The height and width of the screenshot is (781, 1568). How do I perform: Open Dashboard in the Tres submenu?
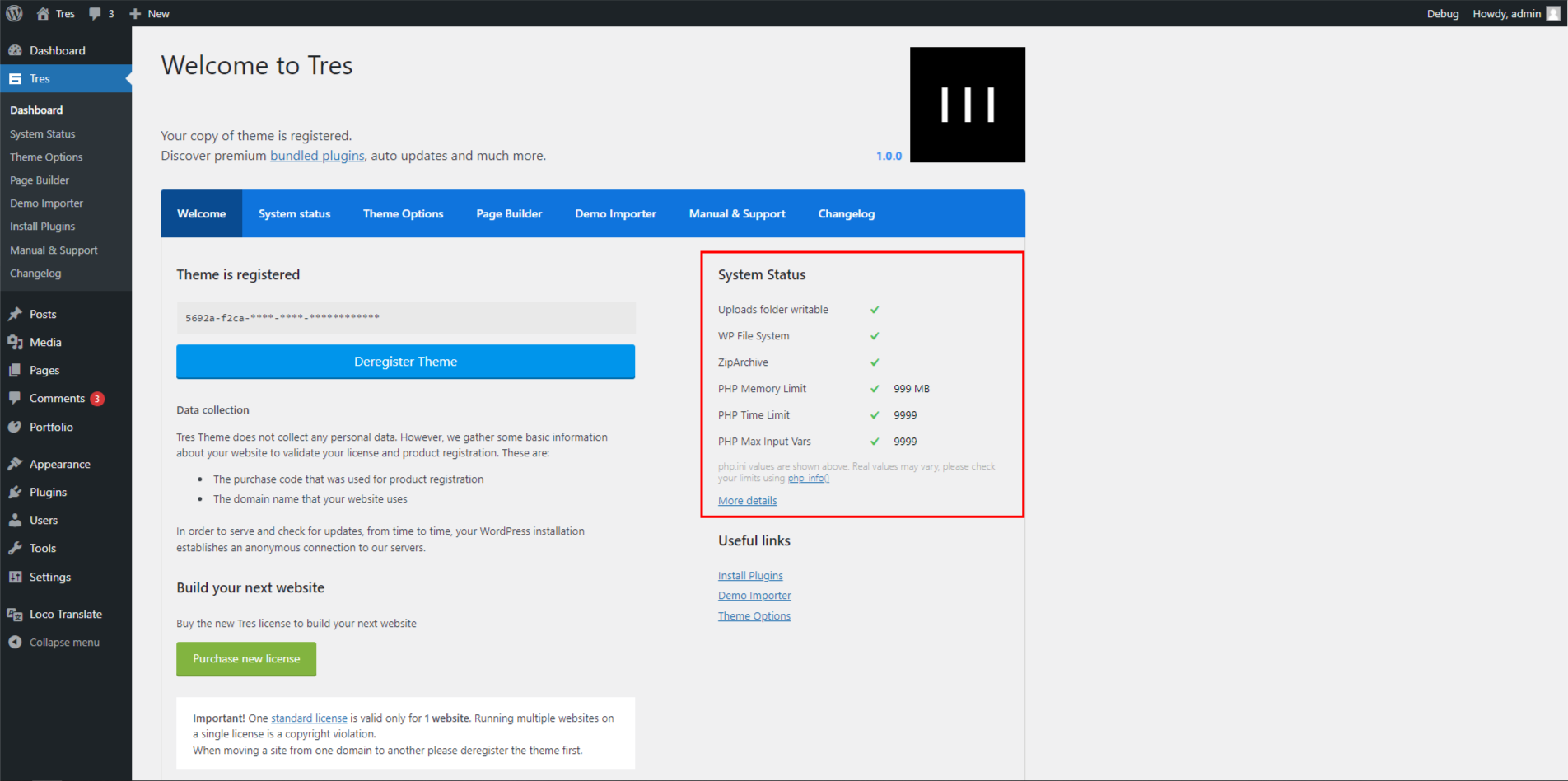[x=36, y=110]
